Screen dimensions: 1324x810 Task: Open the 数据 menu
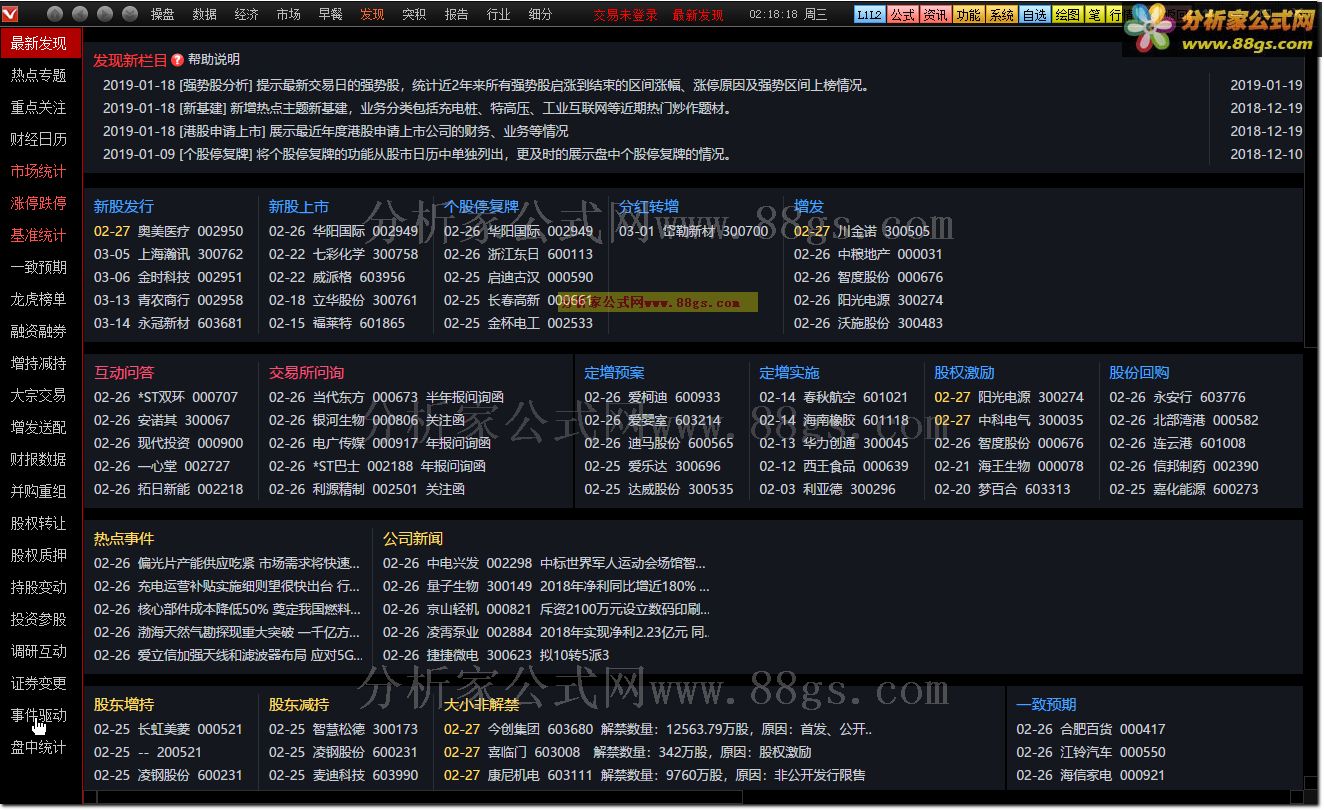coord(204,15)
